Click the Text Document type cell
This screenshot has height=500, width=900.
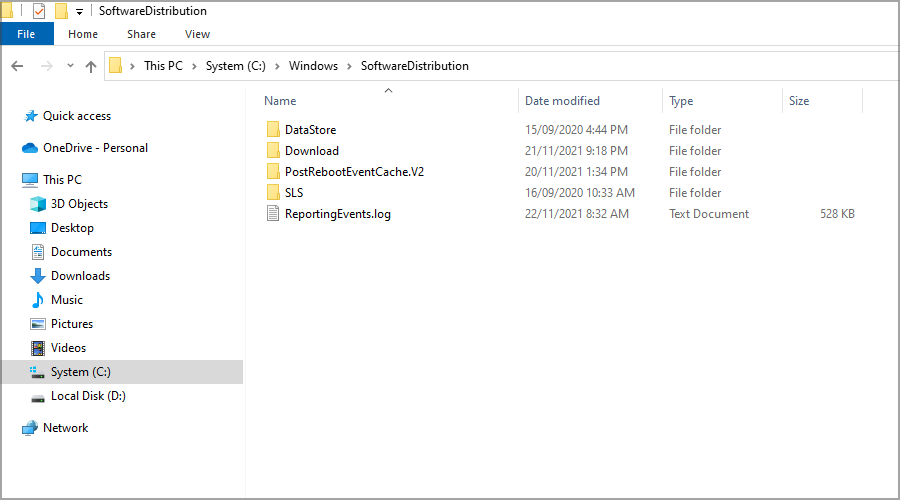708,214
